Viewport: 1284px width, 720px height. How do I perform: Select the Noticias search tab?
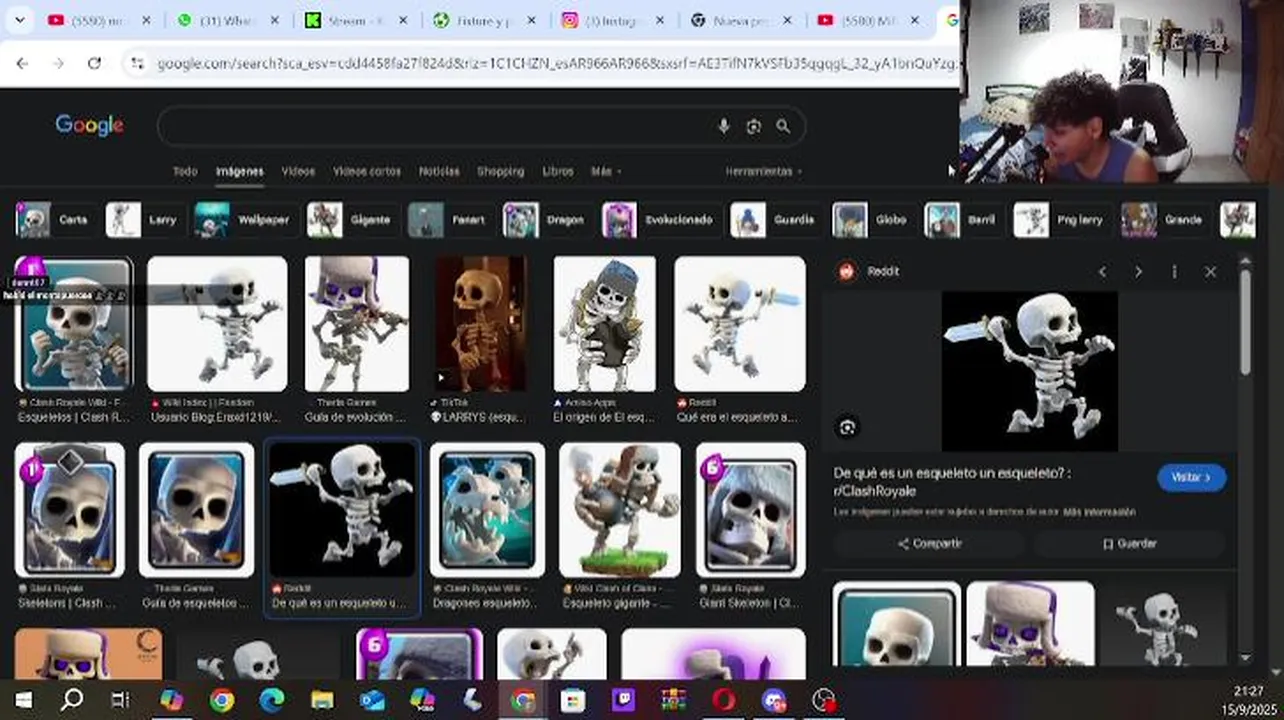tap(439, 171)
